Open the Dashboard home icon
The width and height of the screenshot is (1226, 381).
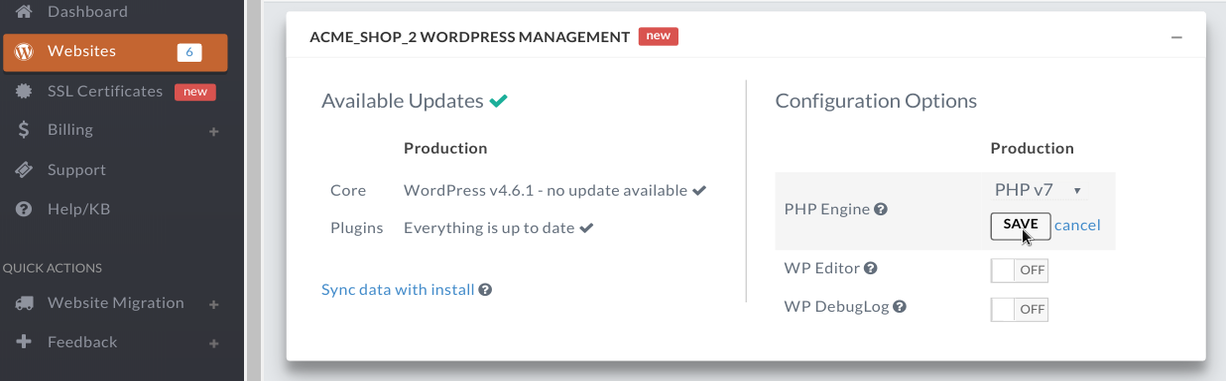point(25,12)
